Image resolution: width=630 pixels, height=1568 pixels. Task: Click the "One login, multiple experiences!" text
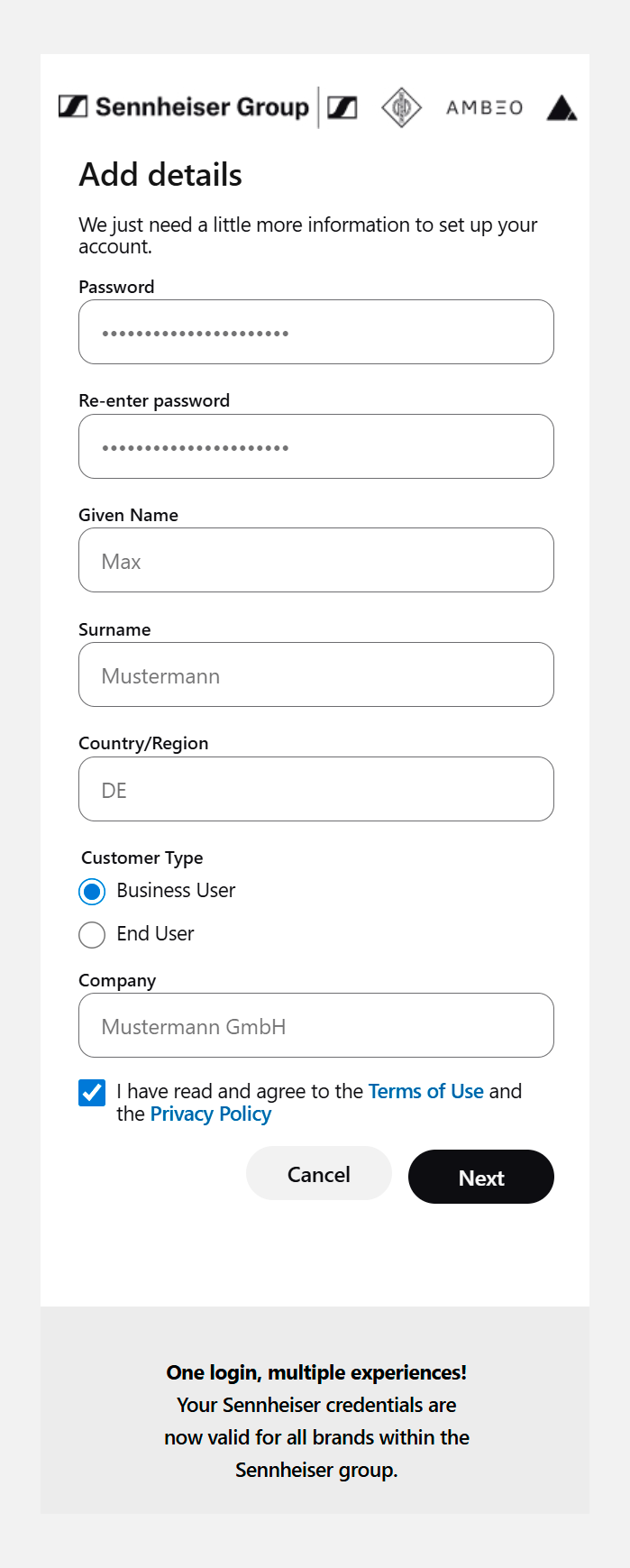click(x=316, y=1372)
